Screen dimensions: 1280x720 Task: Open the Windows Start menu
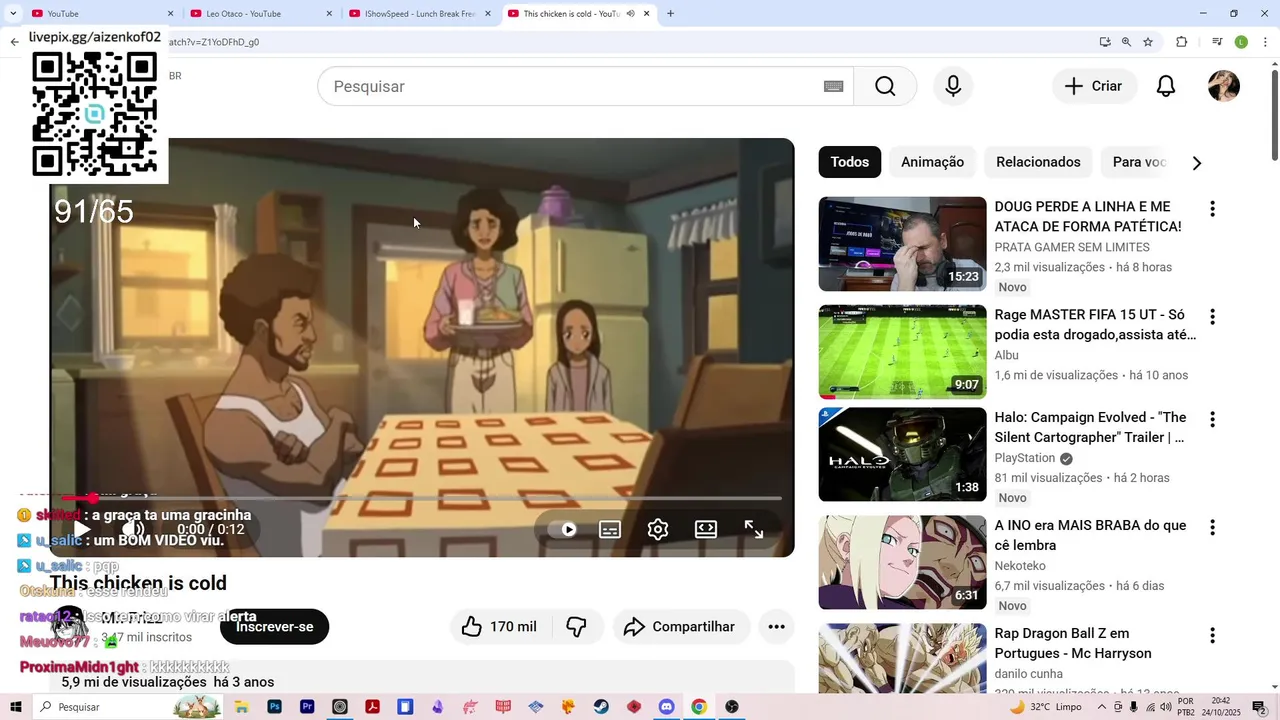coord(16,707)
